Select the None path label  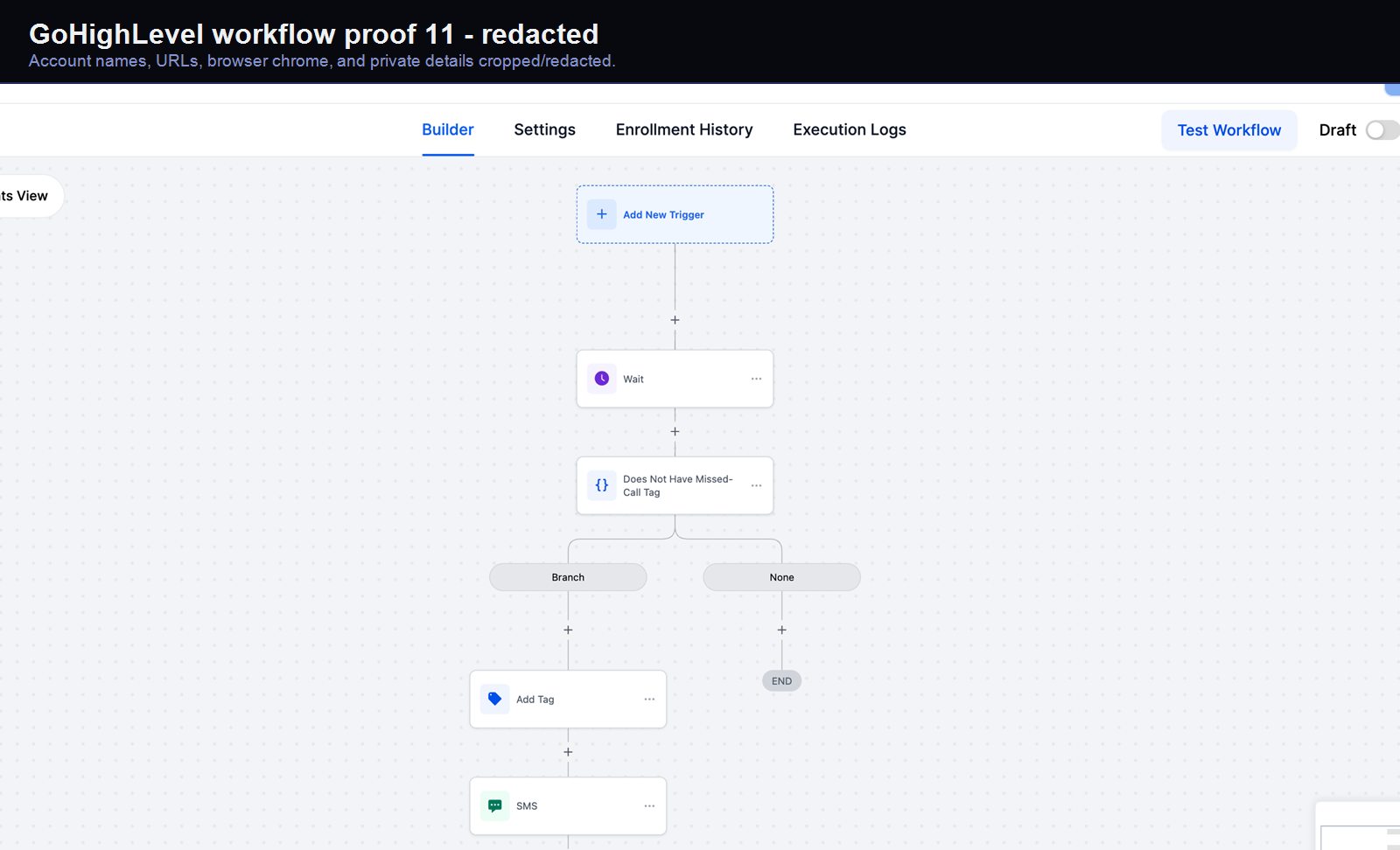781,577
